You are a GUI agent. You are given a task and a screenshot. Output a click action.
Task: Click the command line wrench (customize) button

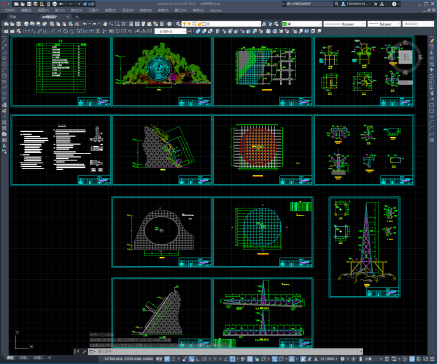coord(84,351)
